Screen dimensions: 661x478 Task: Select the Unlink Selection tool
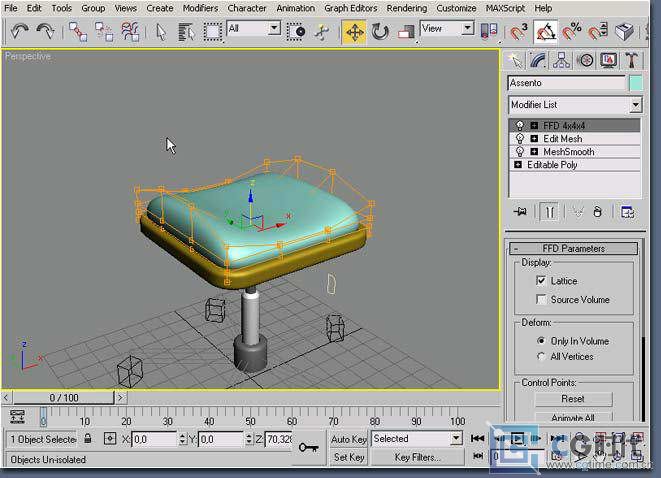[x=104, y=32]
